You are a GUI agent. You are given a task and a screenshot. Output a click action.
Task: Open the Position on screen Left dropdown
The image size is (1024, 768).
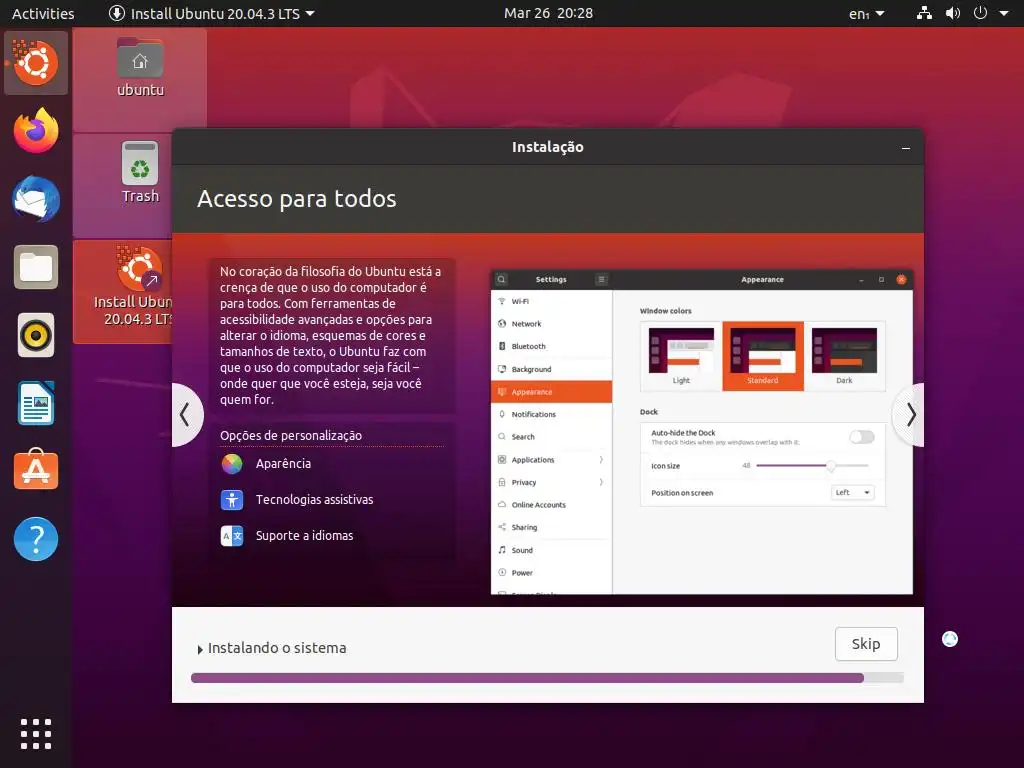click(x=852, y=492)
